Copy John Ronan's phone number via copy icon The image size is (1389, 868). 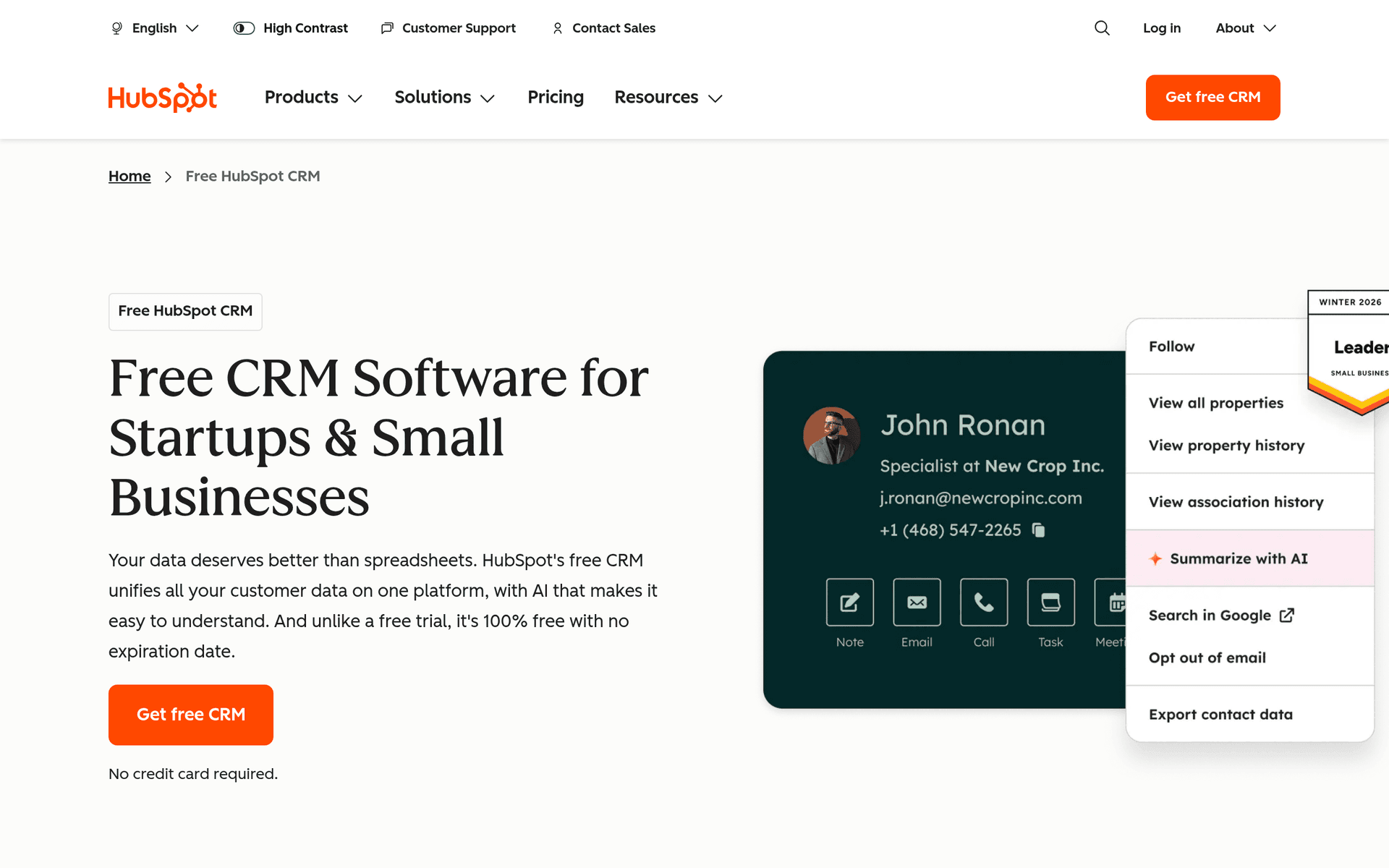coord(1040,529)
